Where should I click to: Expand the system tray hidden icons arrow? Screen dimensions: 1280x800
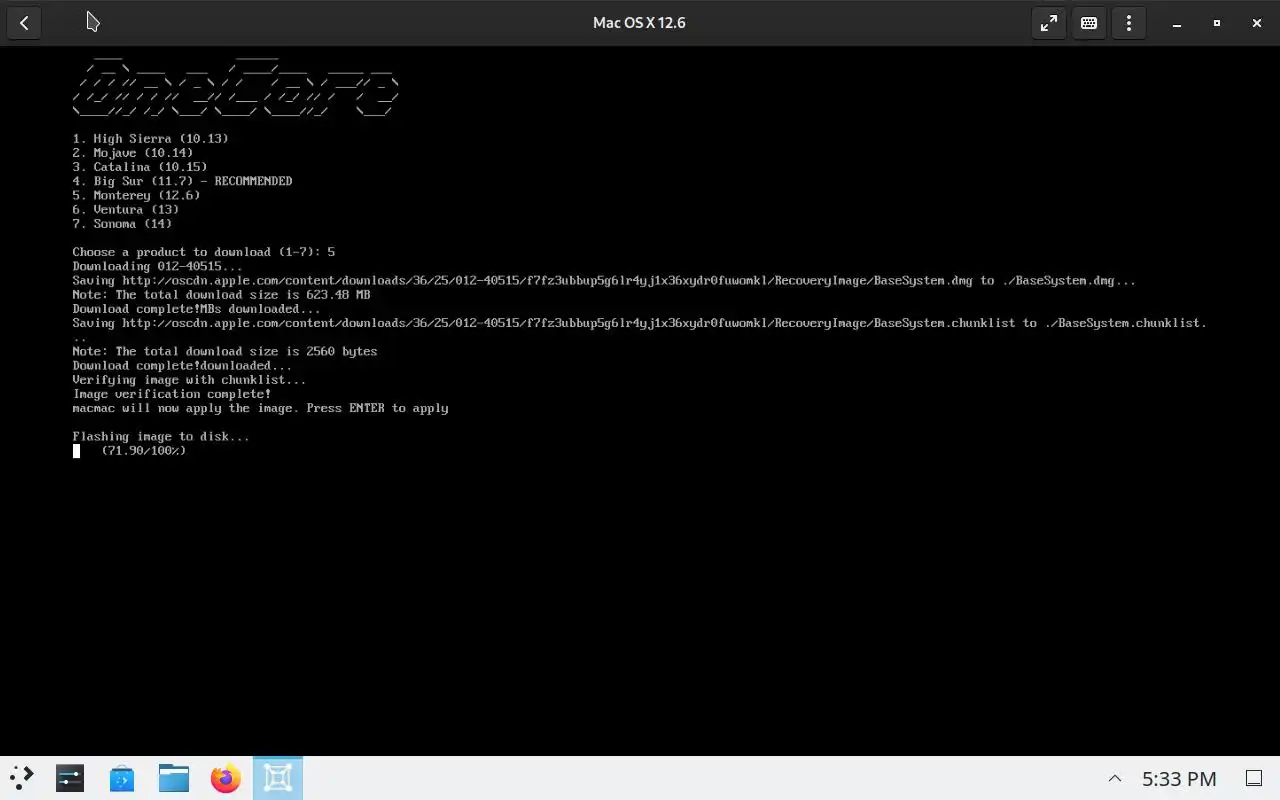tap(1115, 778)
